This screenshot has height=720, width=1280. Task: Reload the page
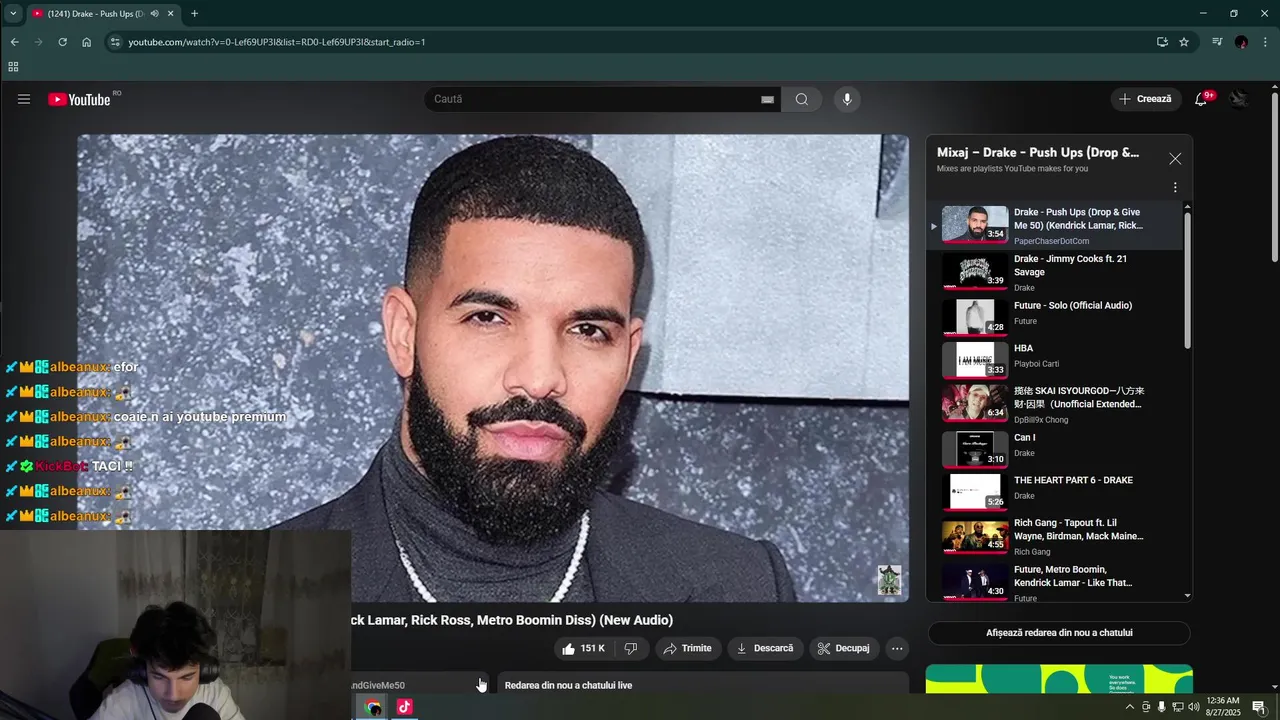(62, 42)
